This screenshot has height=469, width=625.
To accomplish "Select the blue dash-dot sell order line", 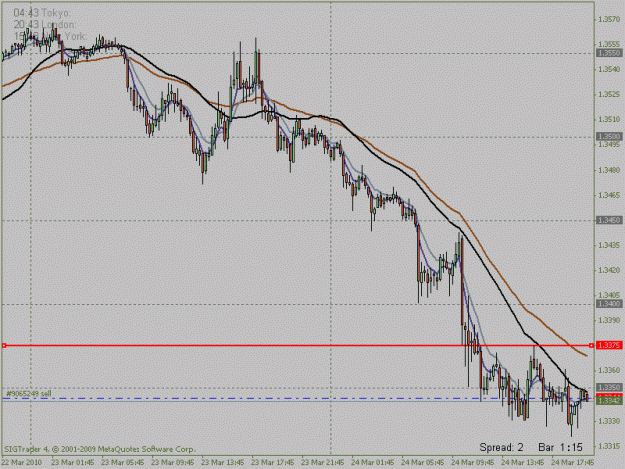I will click(x=297, y=398).
